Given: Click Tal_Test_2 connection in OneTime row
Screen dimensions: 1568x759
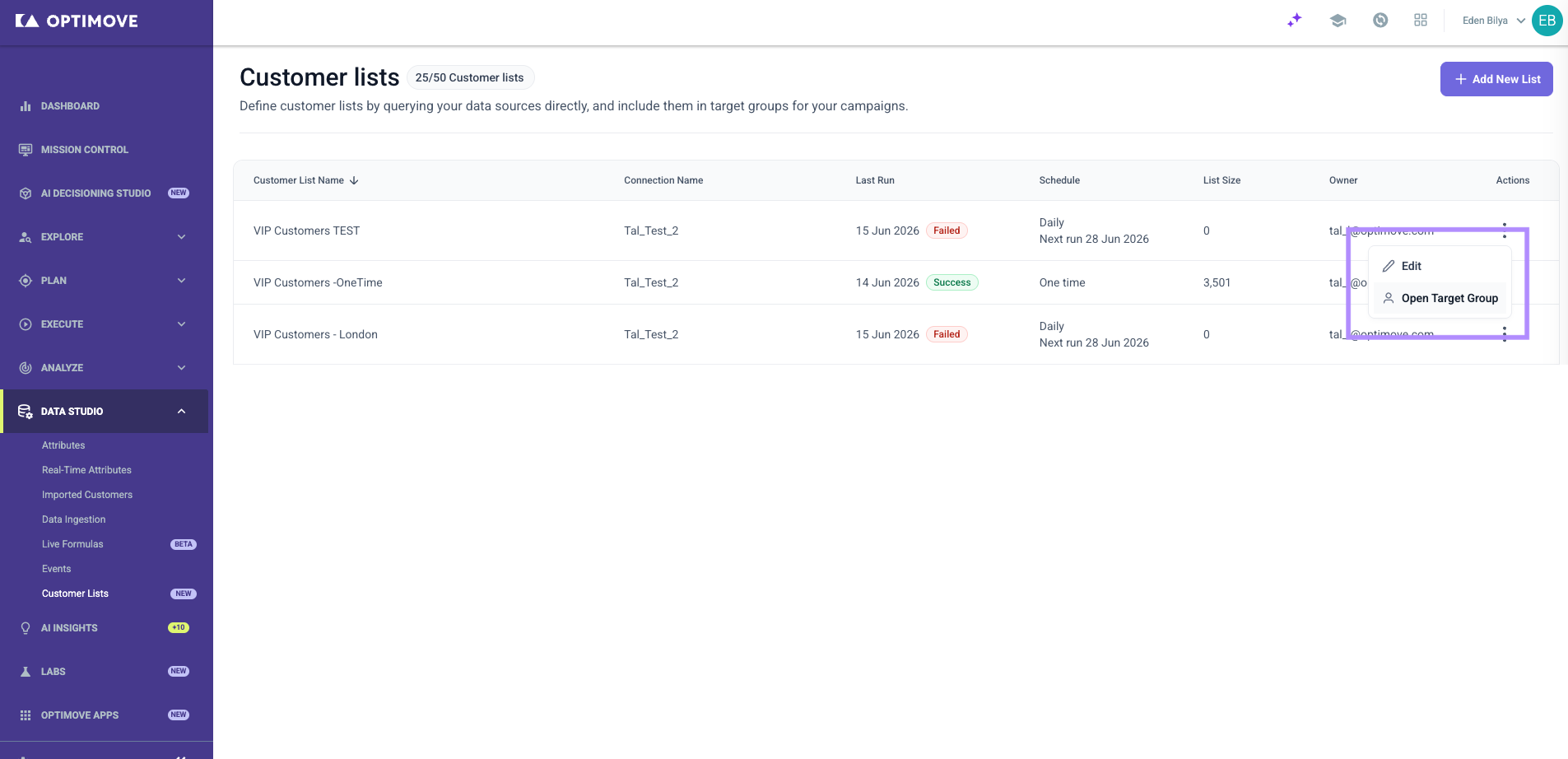Looking at the screenshot, I should [651, 282].
